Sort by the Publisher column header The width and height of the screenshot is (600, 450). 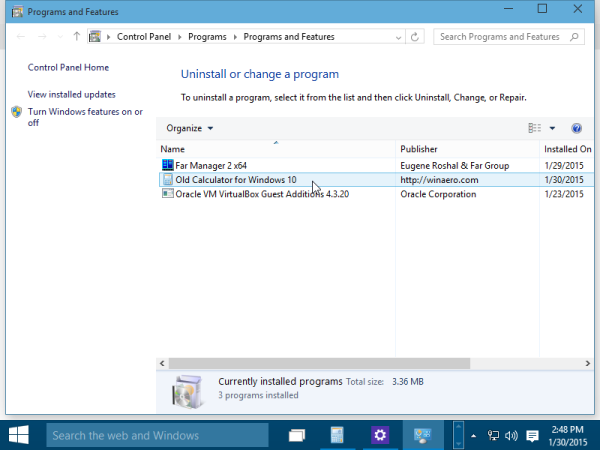[x=467, y=149]
